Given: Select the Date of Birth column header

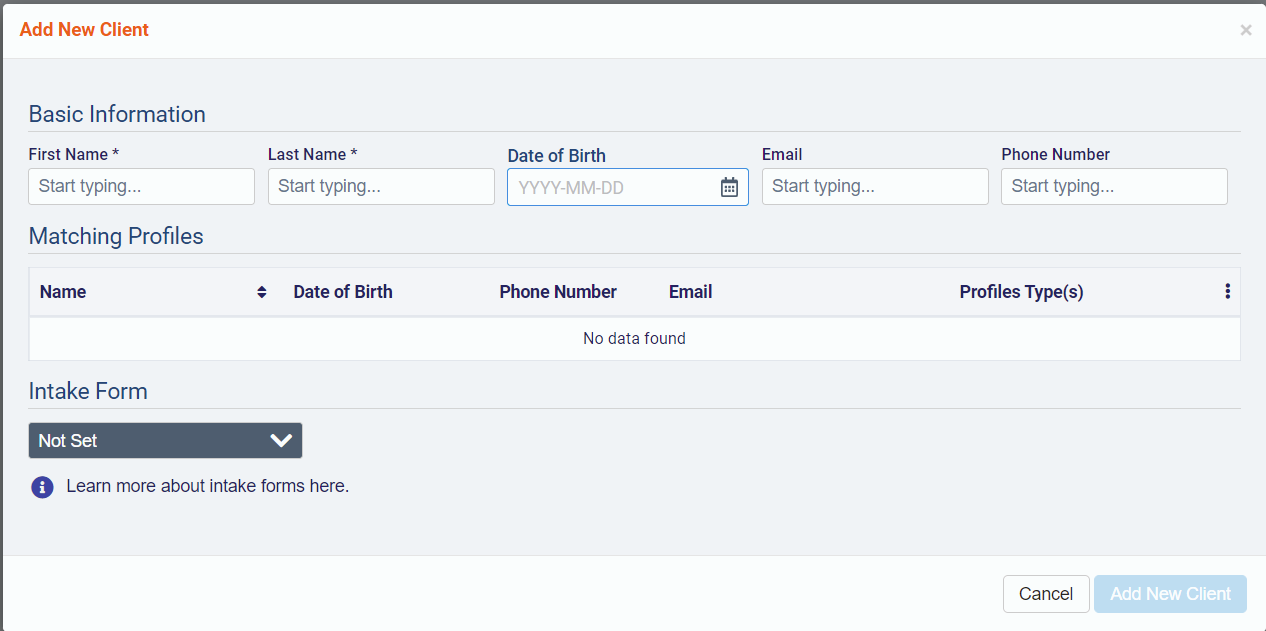Looking at the screenshot, I should tap(343, 292).
